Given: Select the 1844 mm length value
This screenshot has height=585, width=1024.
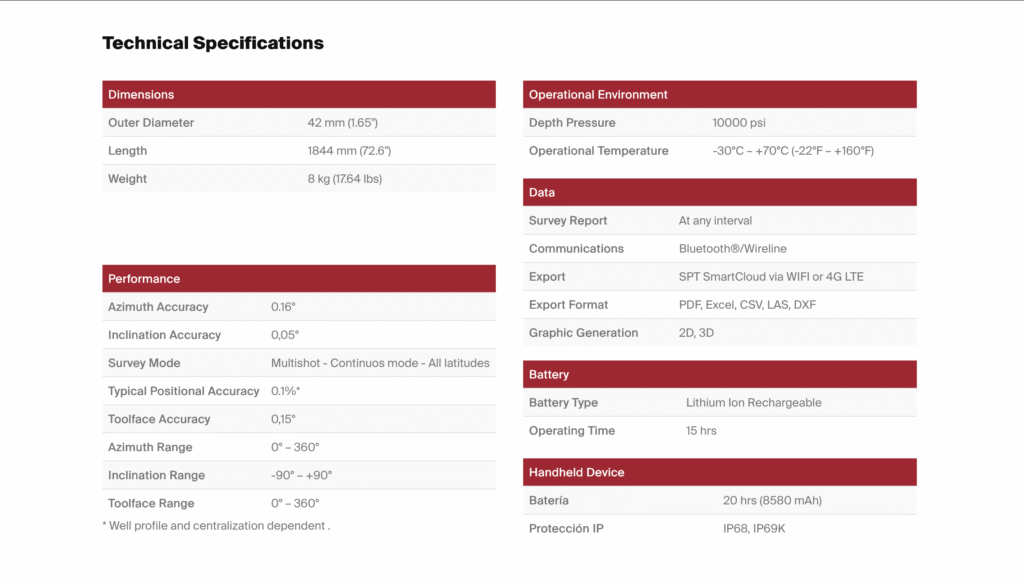Looking at the screenshot, I should [x=349, y=151].
